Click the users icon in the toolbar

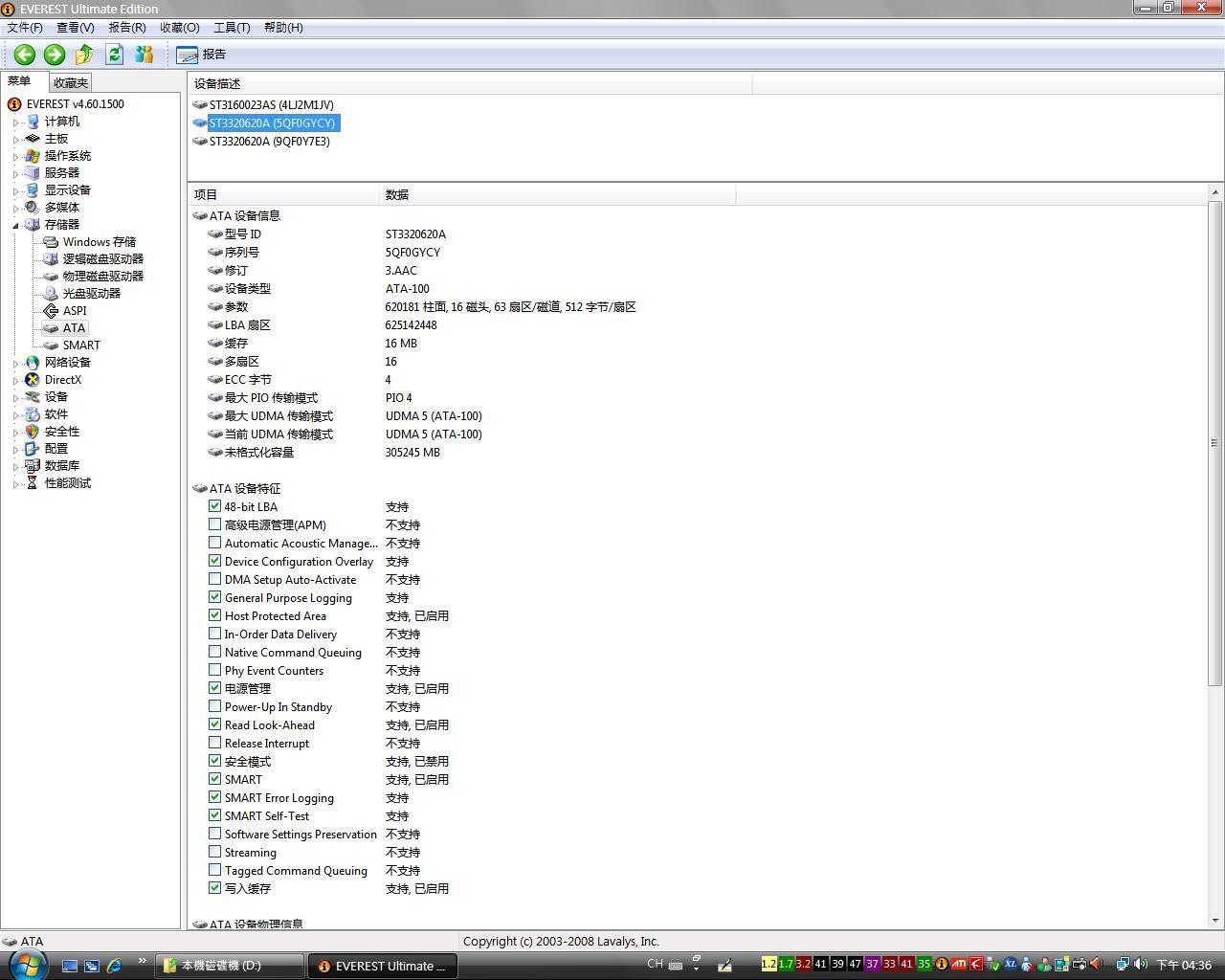(145, 55)
